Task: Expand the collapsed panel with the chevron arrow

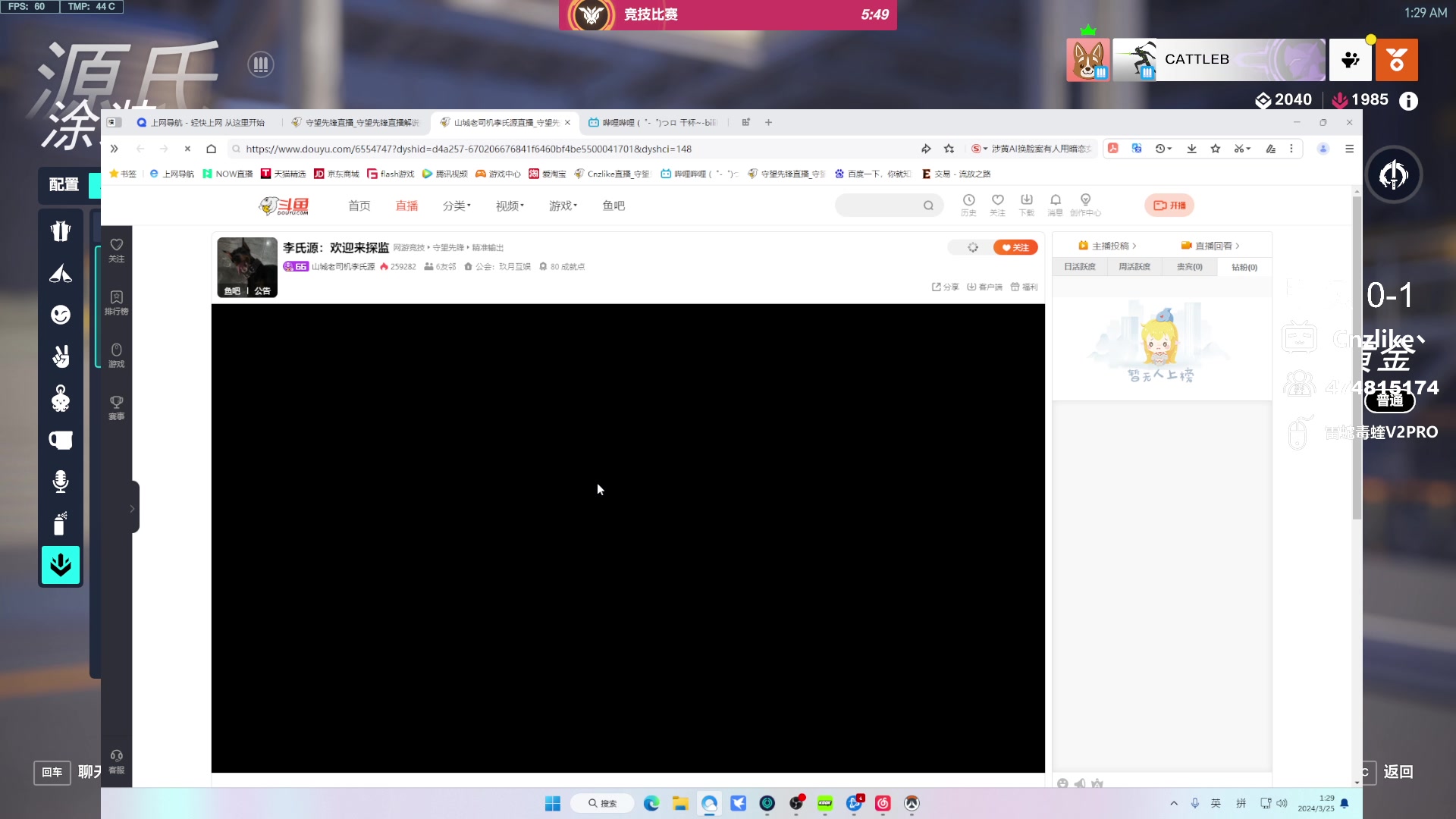Action: 133,507
